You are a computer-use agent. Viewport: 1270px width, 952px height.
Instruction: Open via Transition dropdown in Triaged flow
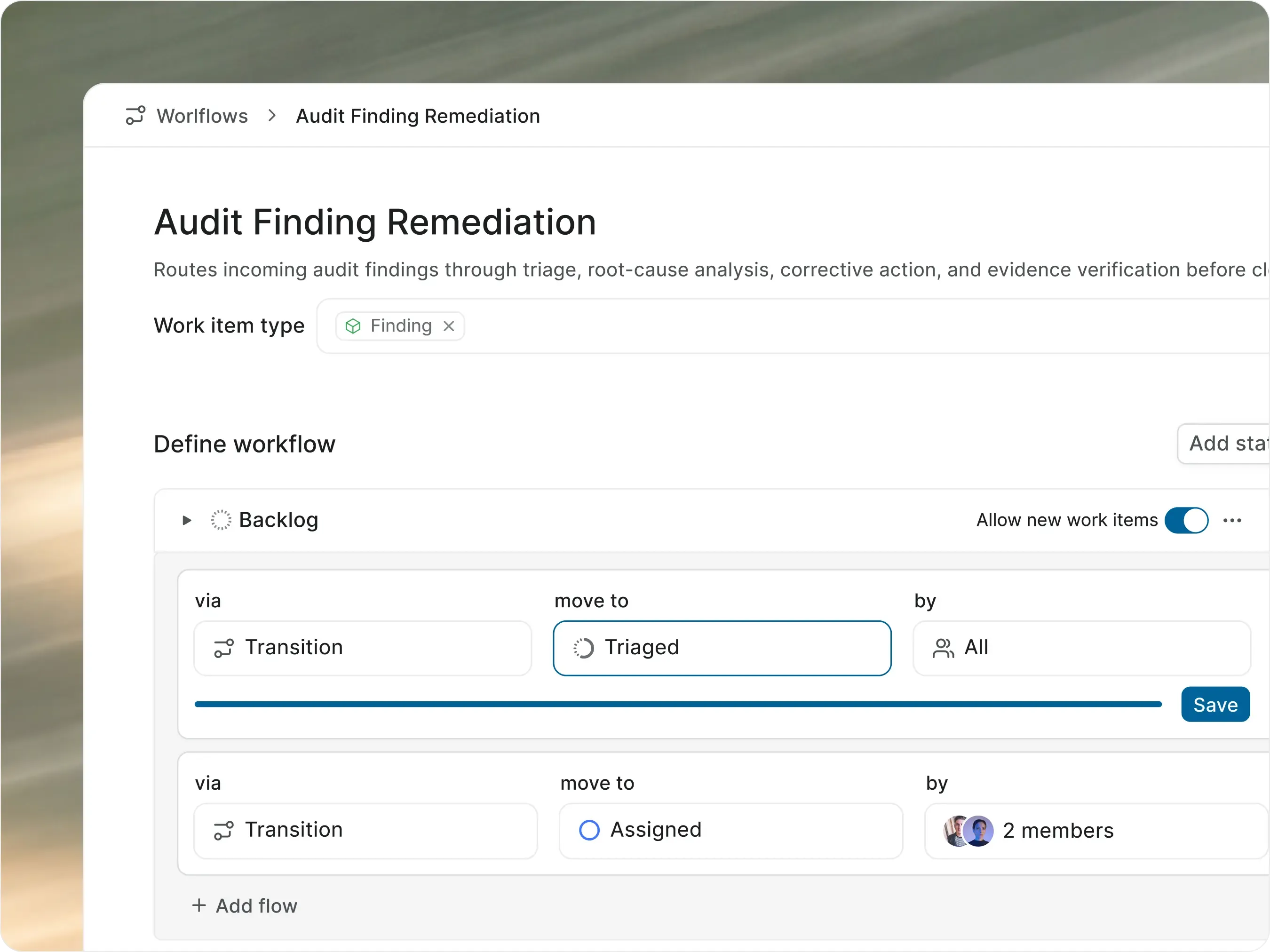[363, 648]
